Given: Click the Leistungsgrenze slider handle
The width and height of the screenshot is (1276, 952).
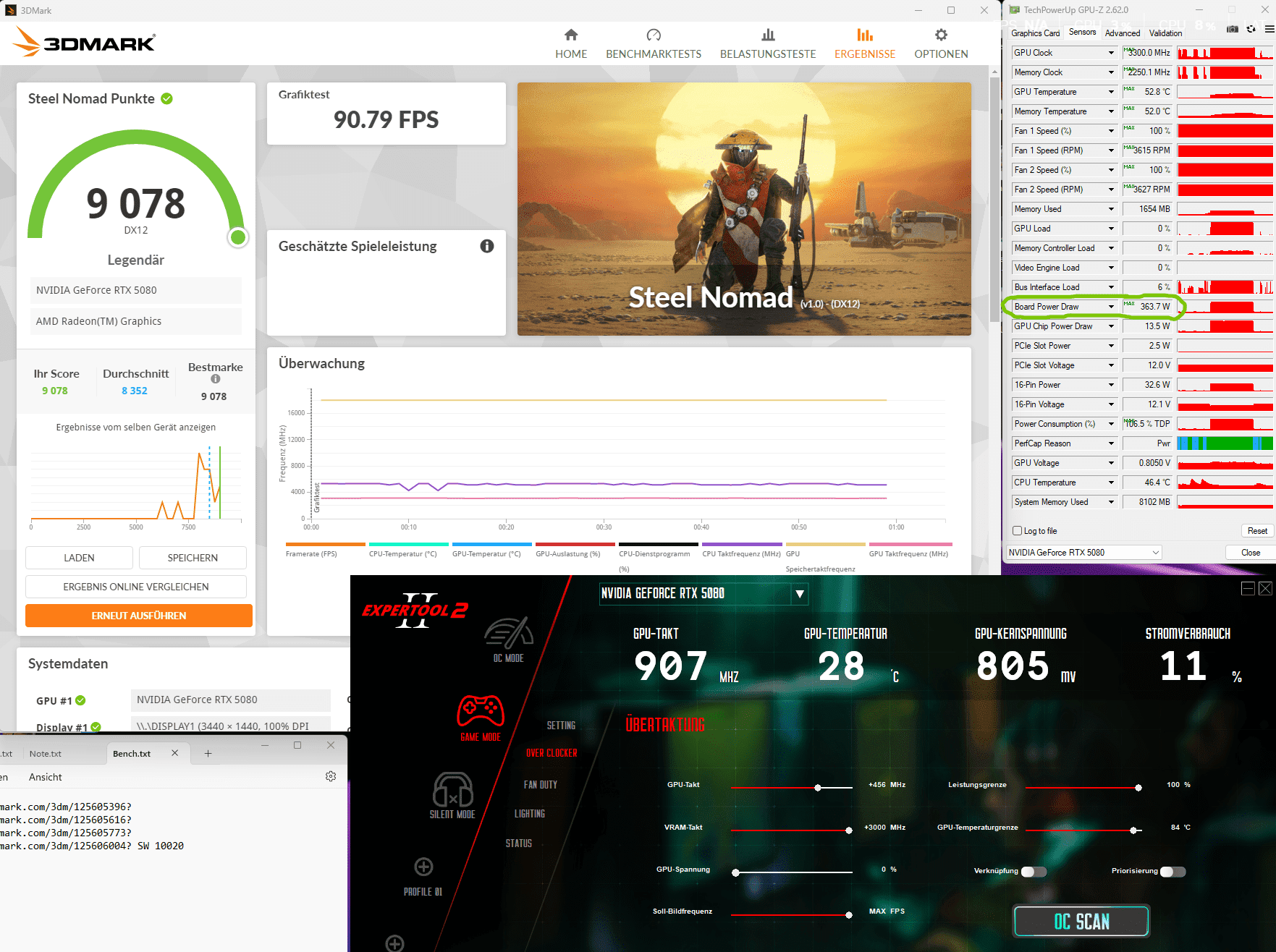Looking at the screenshot, I should point(1138,787).
